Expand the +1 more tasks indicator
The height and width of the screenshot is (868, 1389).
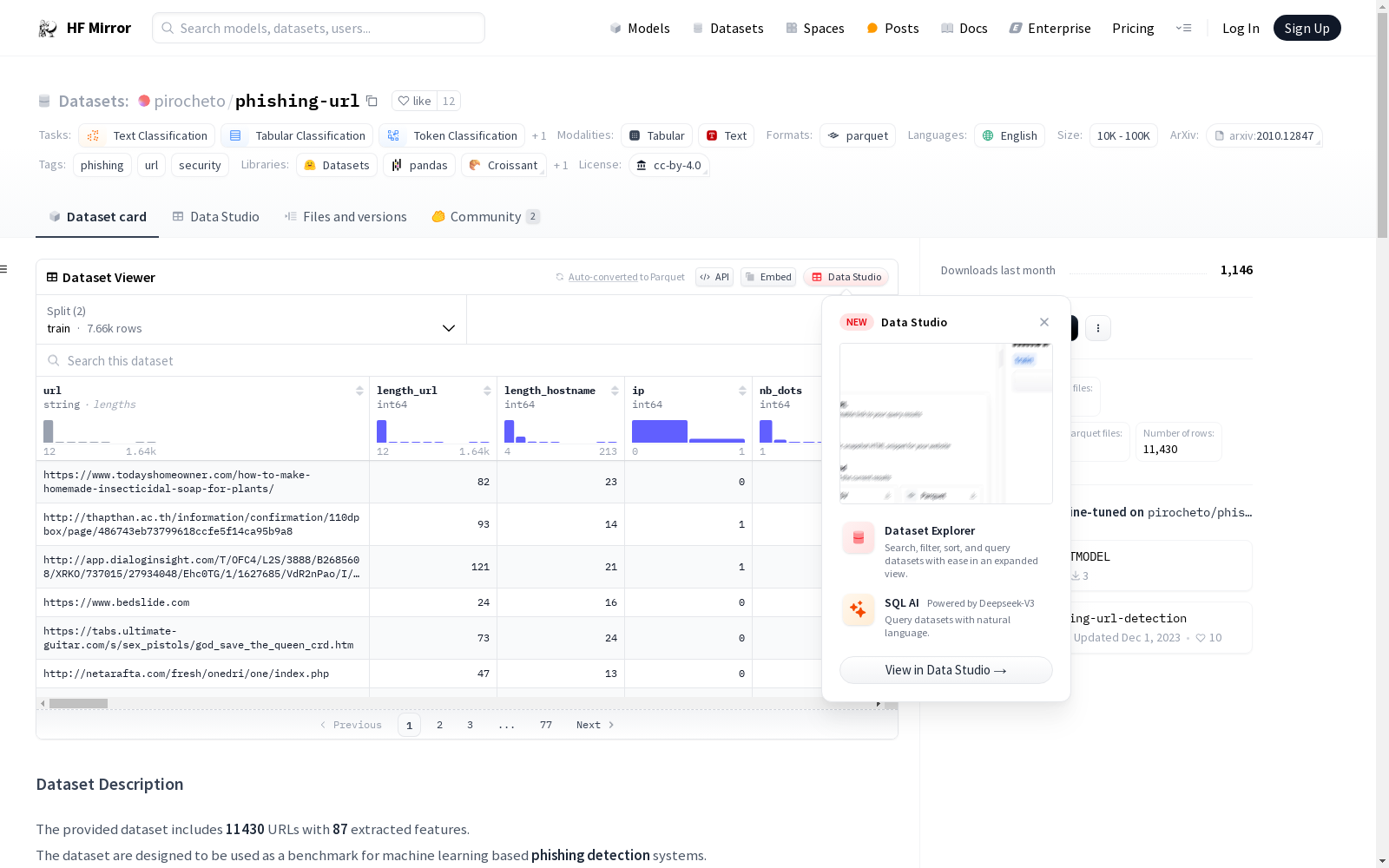[x=539, y=136]
